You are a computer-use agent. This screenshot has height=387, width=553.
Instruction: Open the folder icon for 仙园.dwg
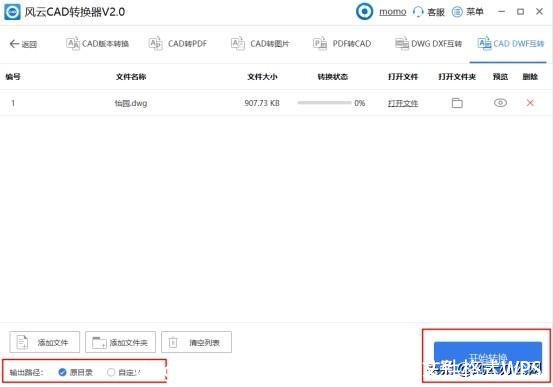click(x=457, y=103)
